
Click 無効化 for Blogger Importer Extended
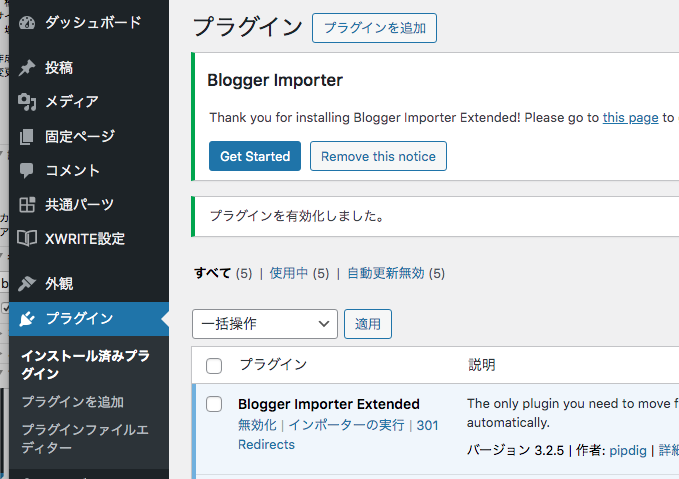257,425
